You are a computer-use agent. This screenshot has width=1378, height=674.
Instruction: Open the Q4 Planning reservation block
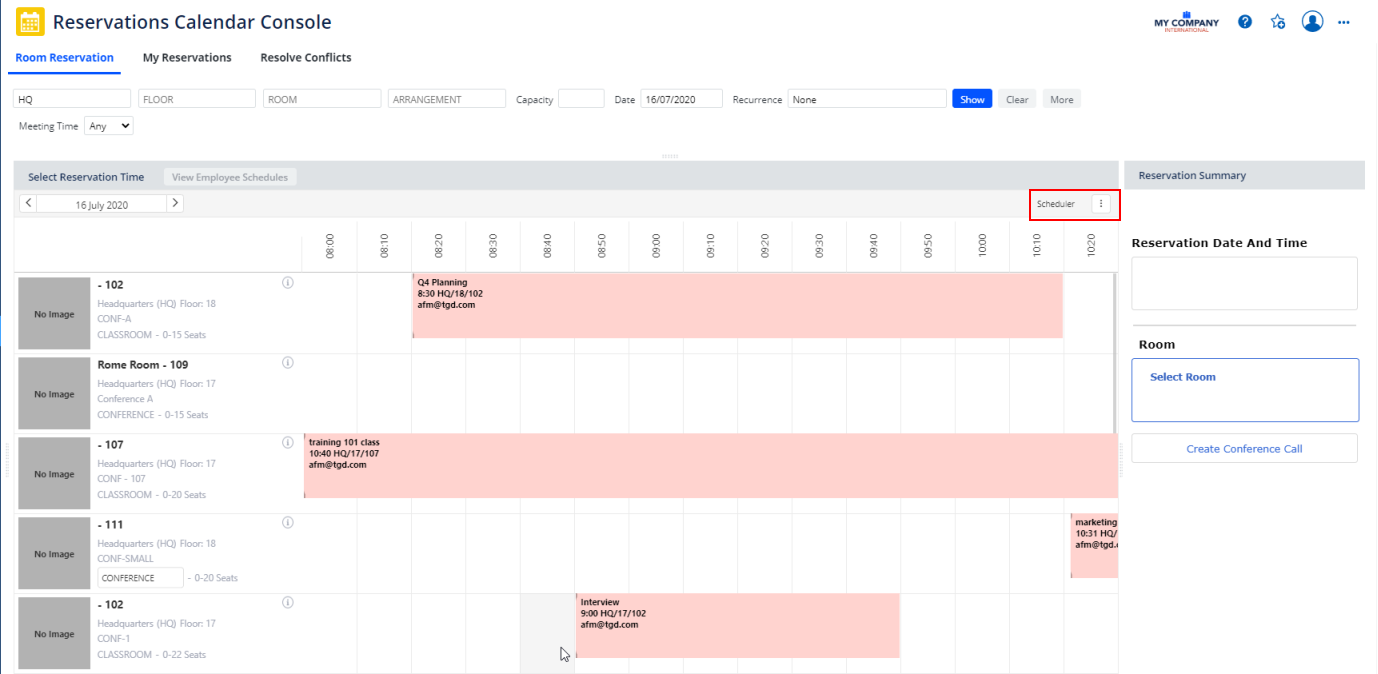click(x=737, y=306)
